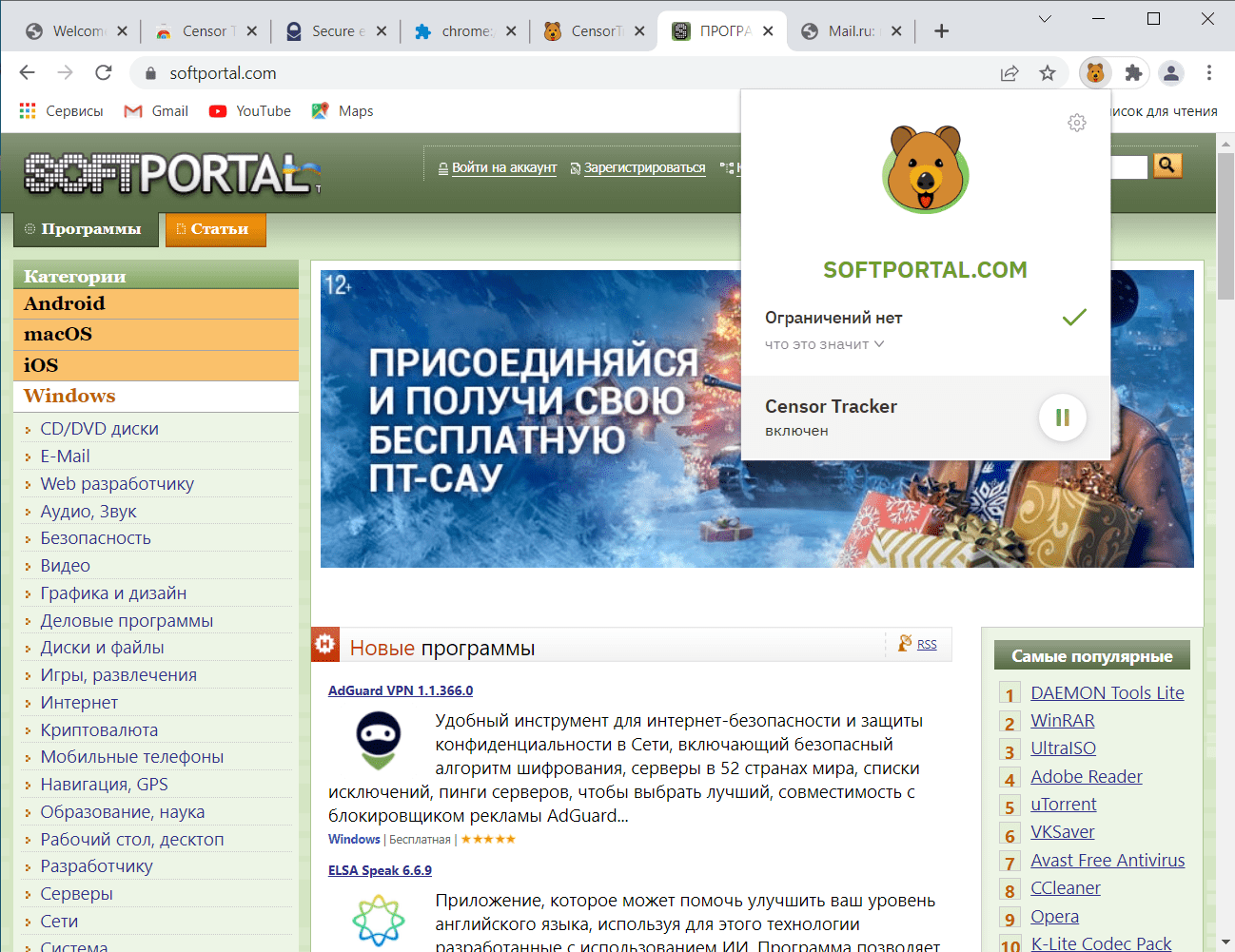Open the Chrome extensions puzzle menu
This screenshot has width=1235, height=952.
click(x=1133, y=73)
